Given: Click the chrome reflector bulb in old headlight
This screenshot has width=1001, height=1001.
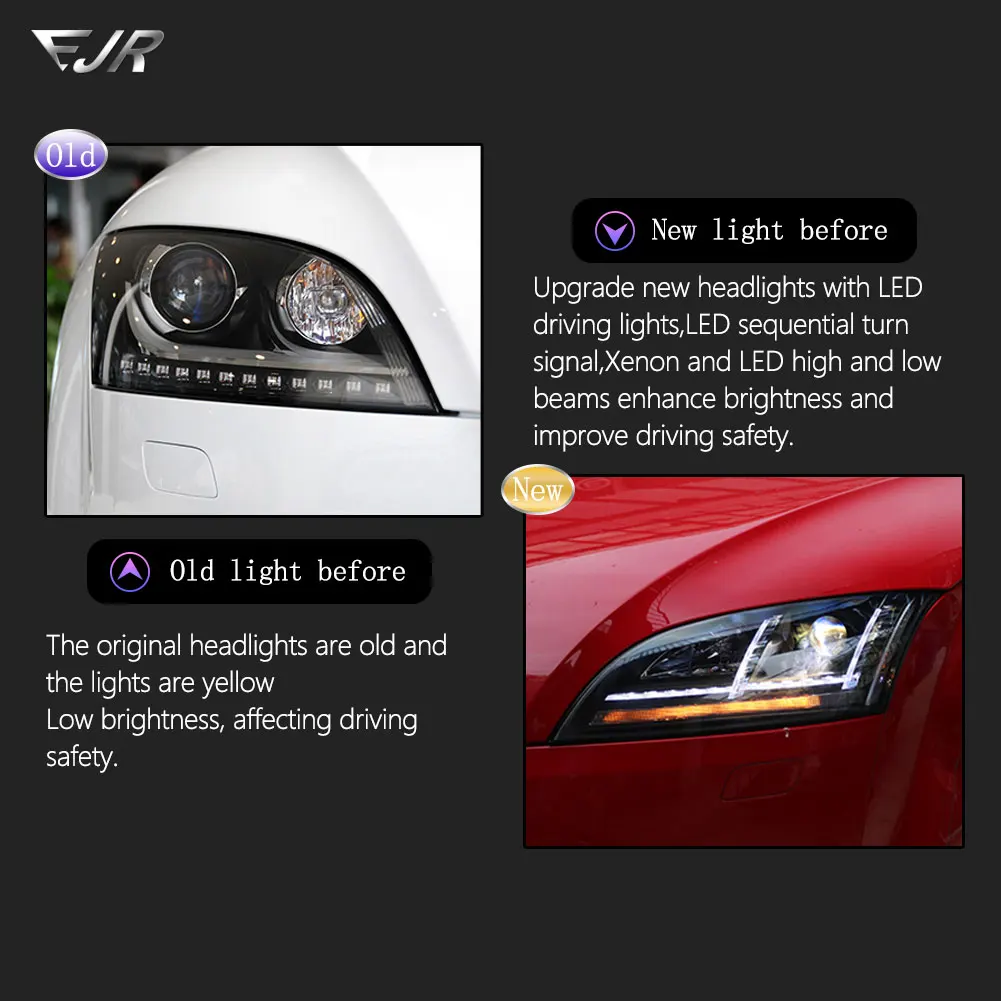Looking at the screenshot, I should click(325, 301).
